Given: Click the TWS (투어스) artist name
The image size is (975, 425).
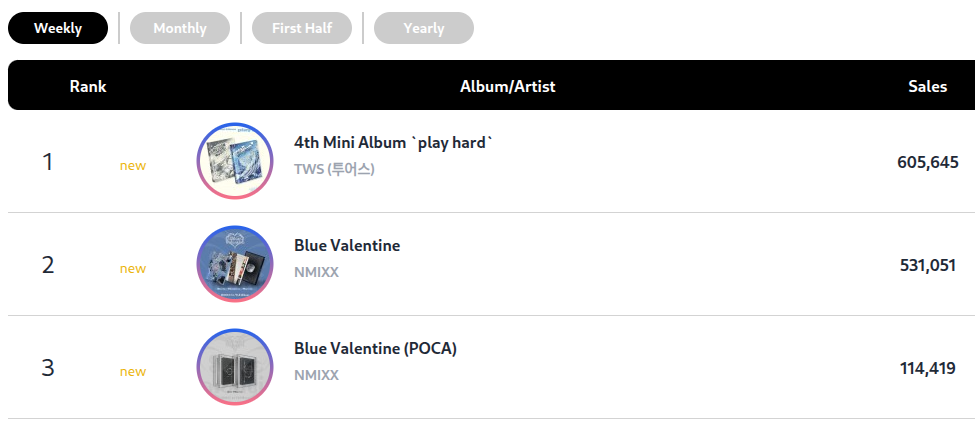Looking at the screenshot, I should pyautogui.click(x=334, y=169).
